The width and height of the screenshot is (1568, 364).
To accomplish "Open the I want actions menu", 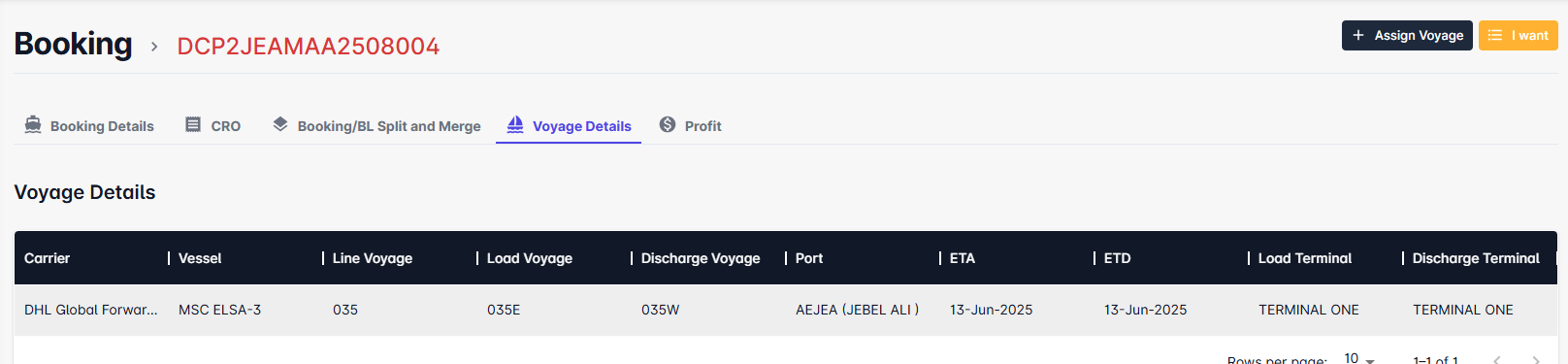I will click(x=1518, y=35).
